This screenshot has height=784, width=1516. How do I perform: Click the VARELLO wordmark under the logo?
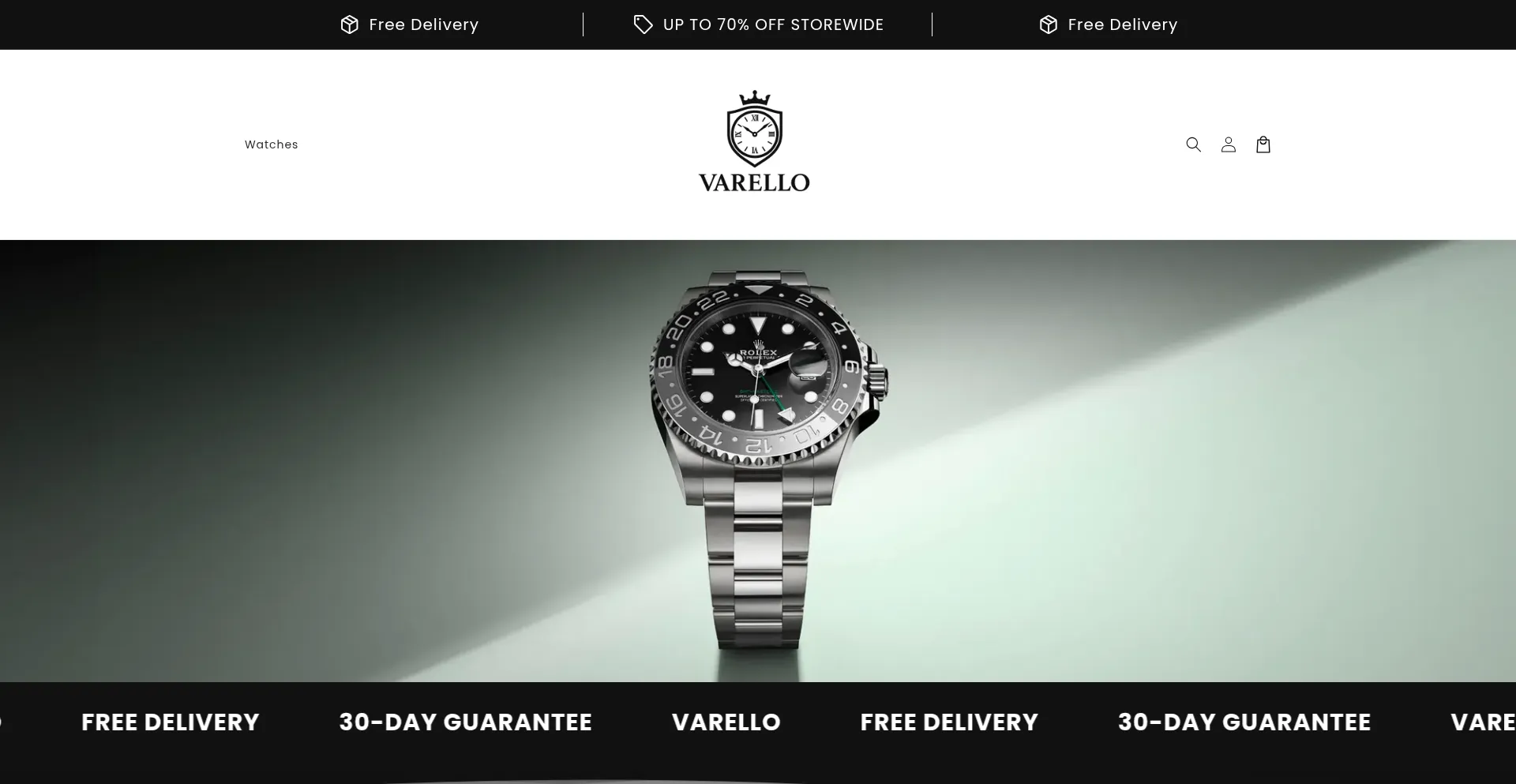pos(754,182)
